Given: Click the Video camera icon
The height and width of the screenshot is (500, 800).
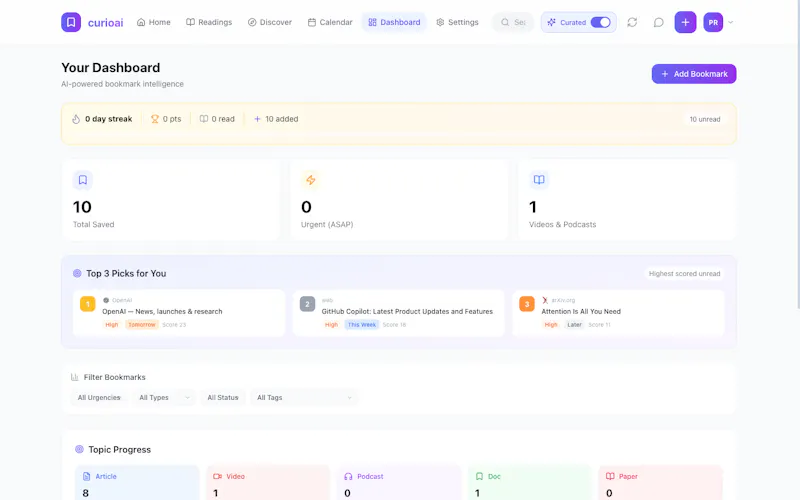Looking at the screenshot, I should pos(217,477).
